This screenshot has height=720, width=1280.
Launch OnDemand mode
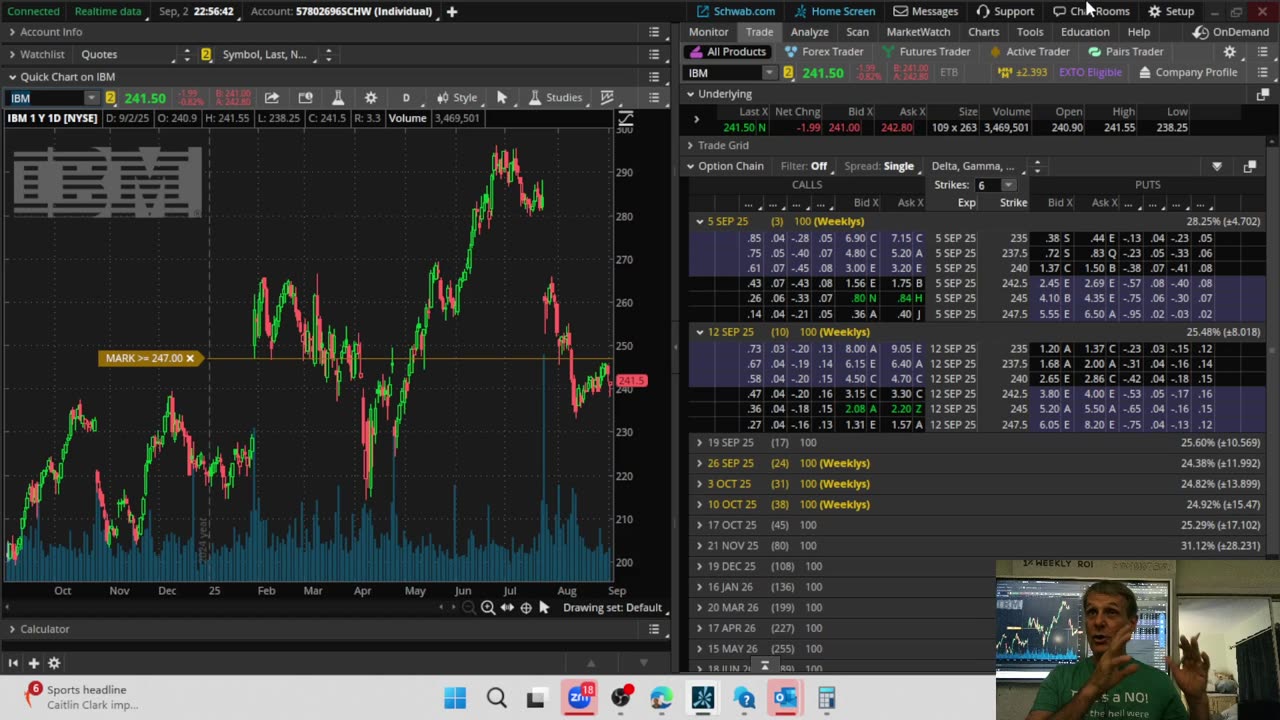point(1231,32)
